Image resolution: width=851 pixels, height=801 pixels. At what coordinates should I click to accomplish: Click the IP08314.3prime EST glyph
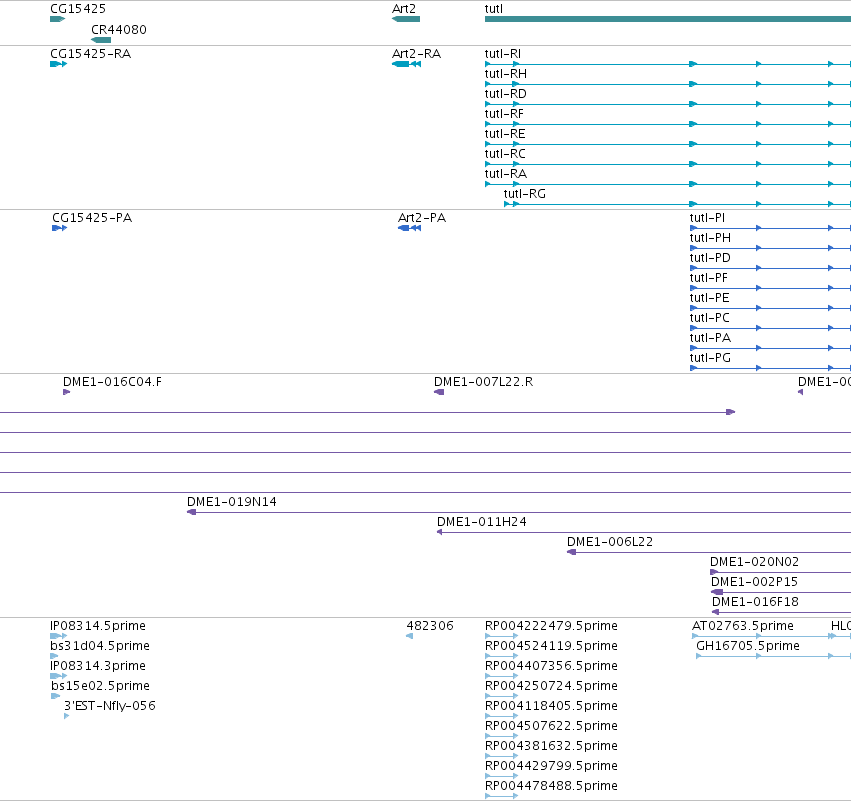click(59, 676)
